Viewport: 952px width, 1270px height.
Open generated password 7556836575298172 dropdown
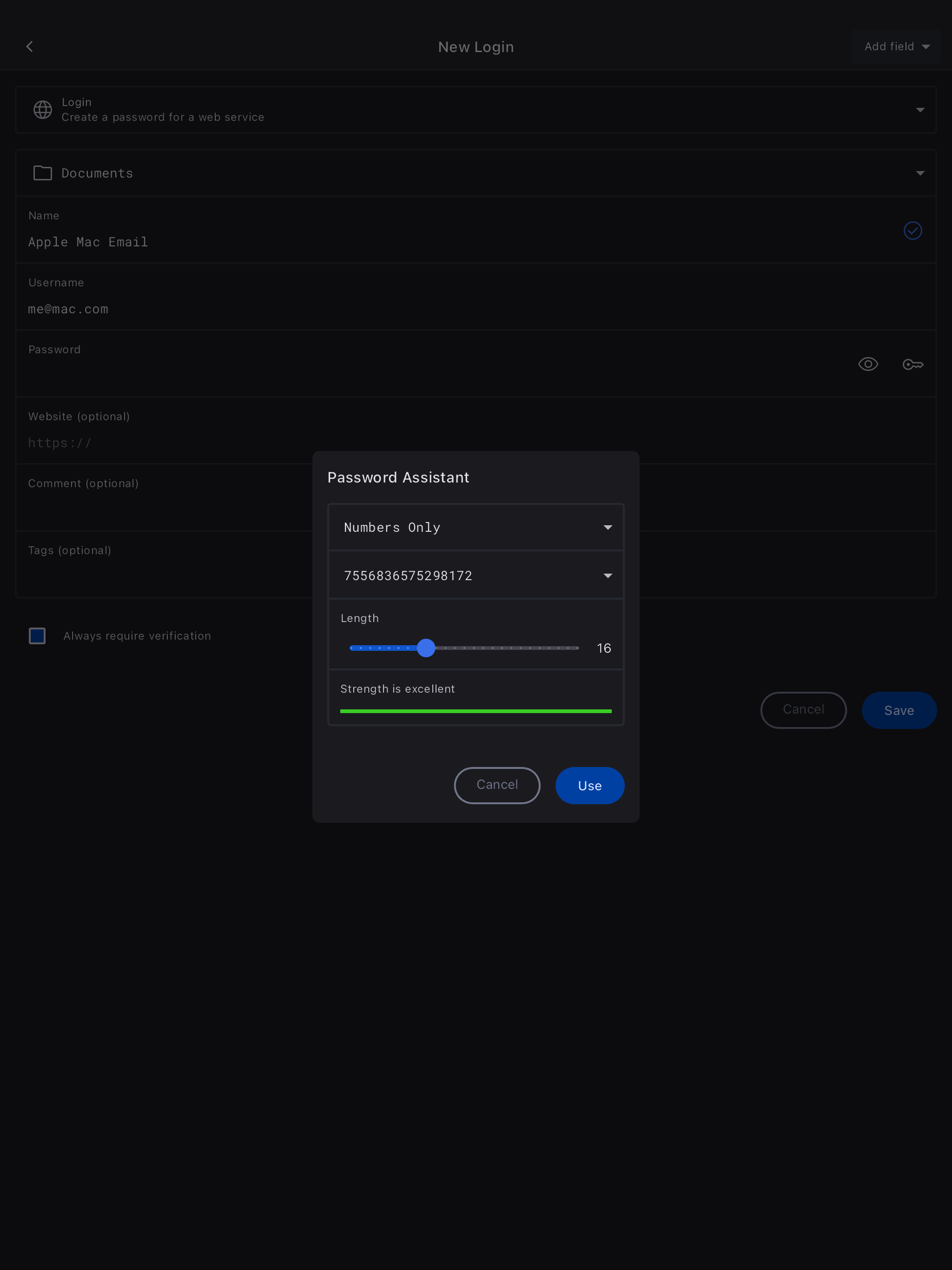pyautogui.click(x=476, y=576)
